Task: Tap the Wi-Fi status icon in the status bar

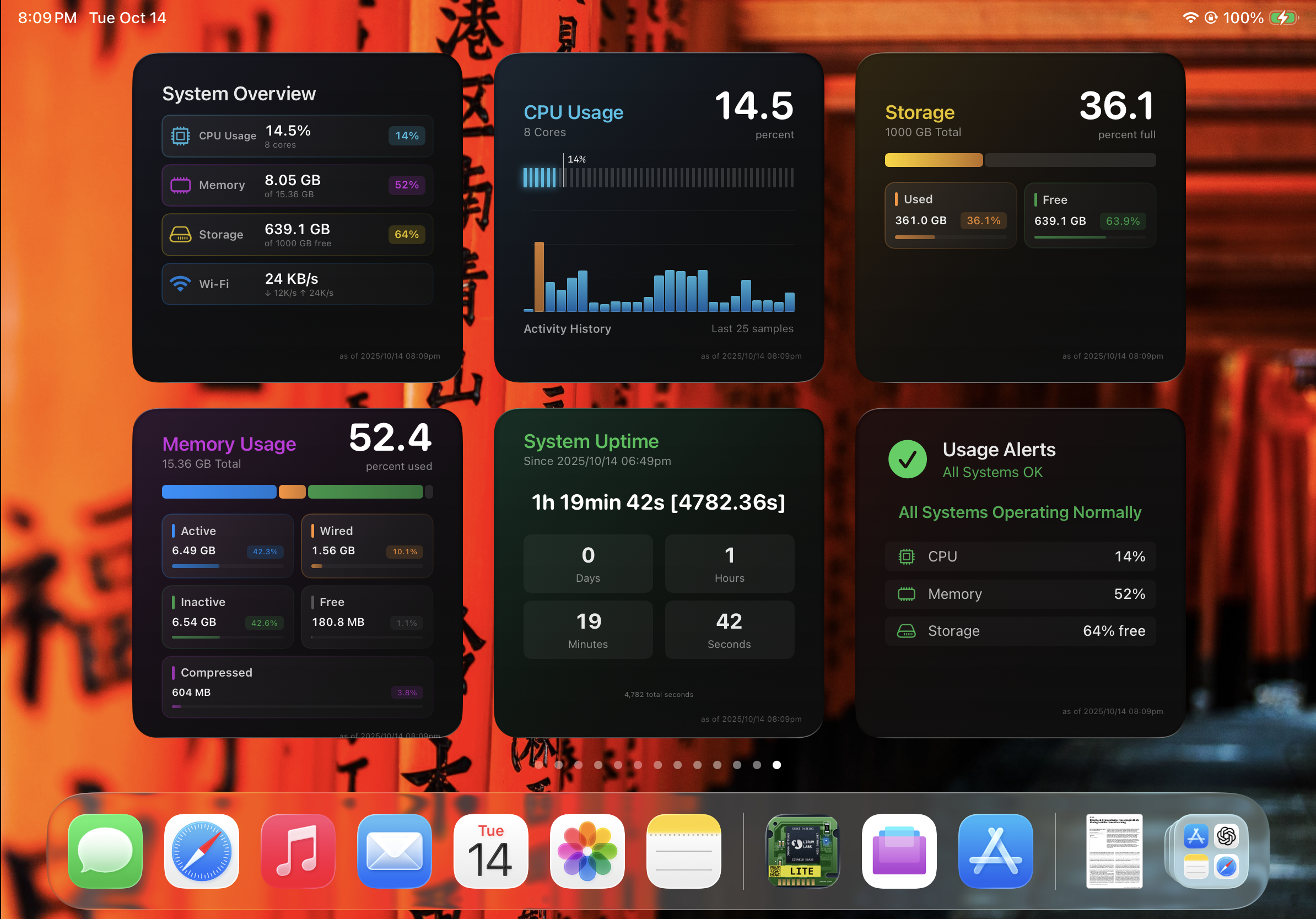Action: (1191, 17)
